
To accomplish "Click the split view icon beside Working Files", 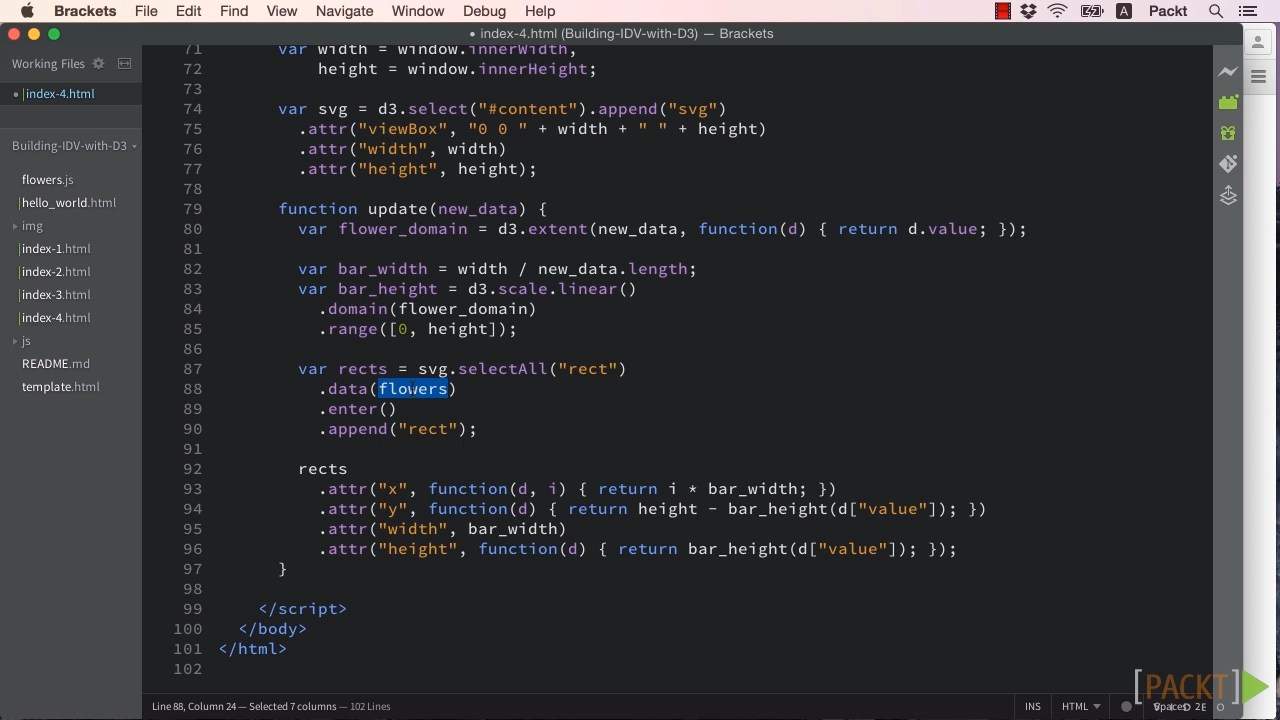I will 124,63.
